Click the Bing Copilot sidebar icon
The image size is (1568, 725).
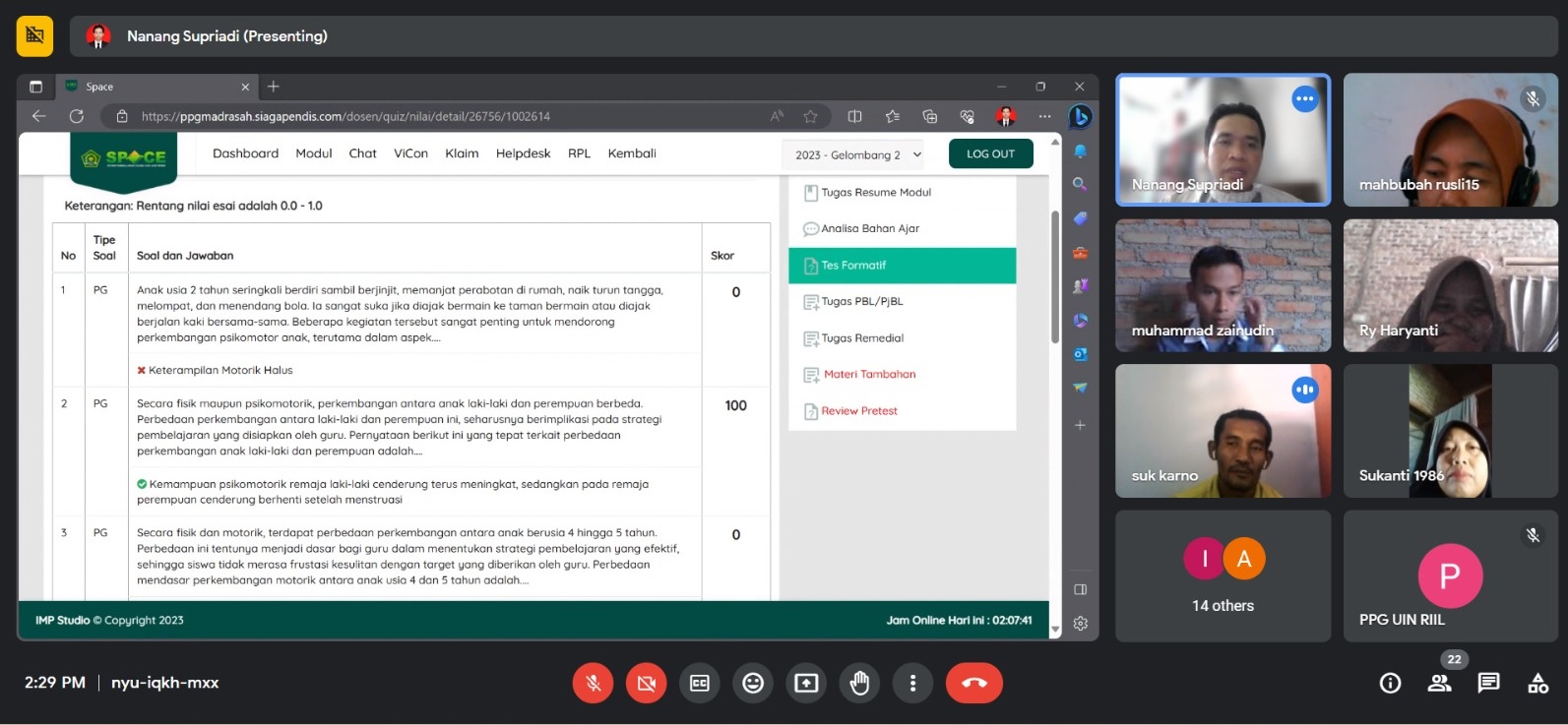tap(1080, 117)
